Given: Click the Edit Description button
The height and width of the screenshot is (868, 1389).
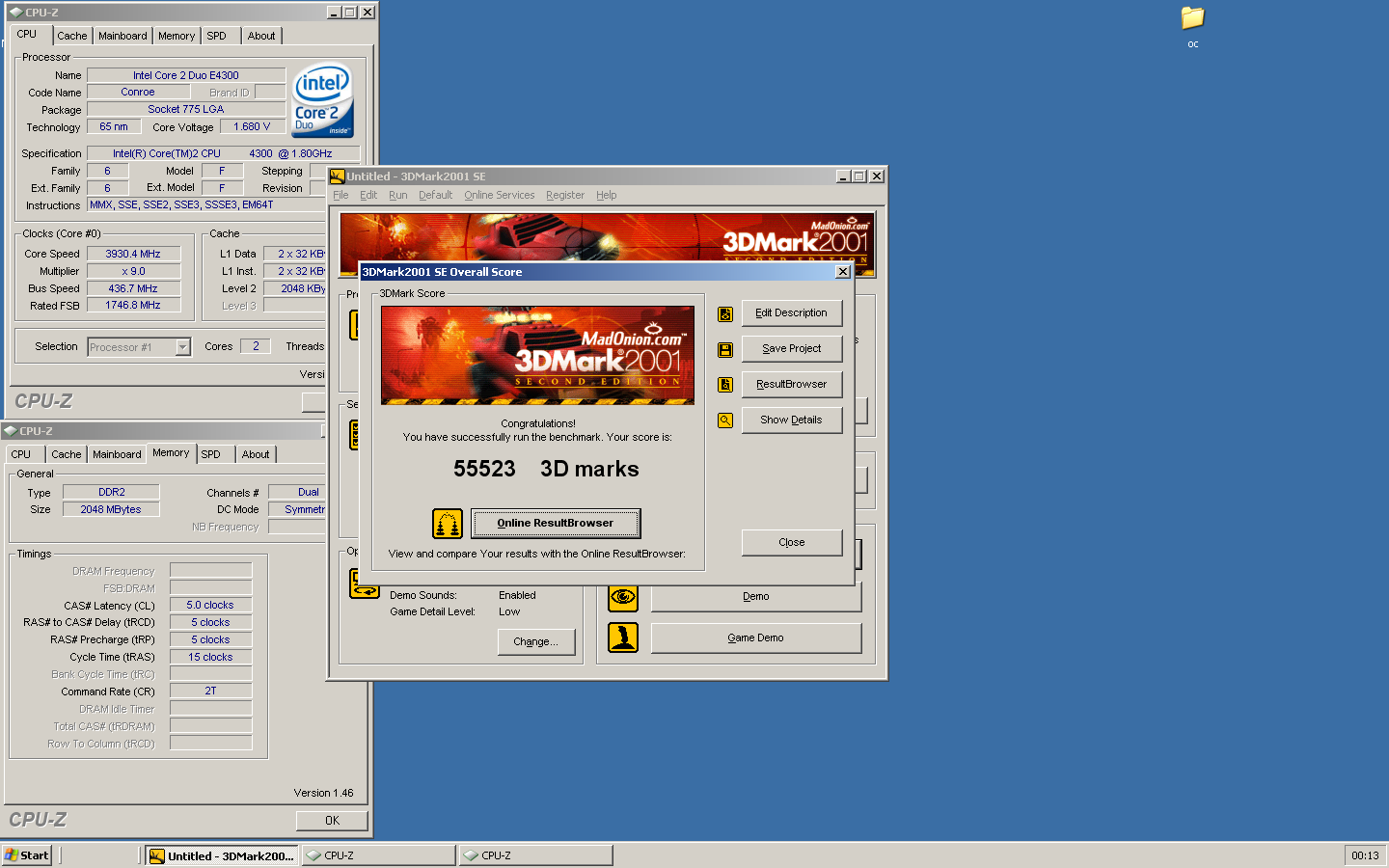Looking at the screenshot, I should (x=792, y=313).
